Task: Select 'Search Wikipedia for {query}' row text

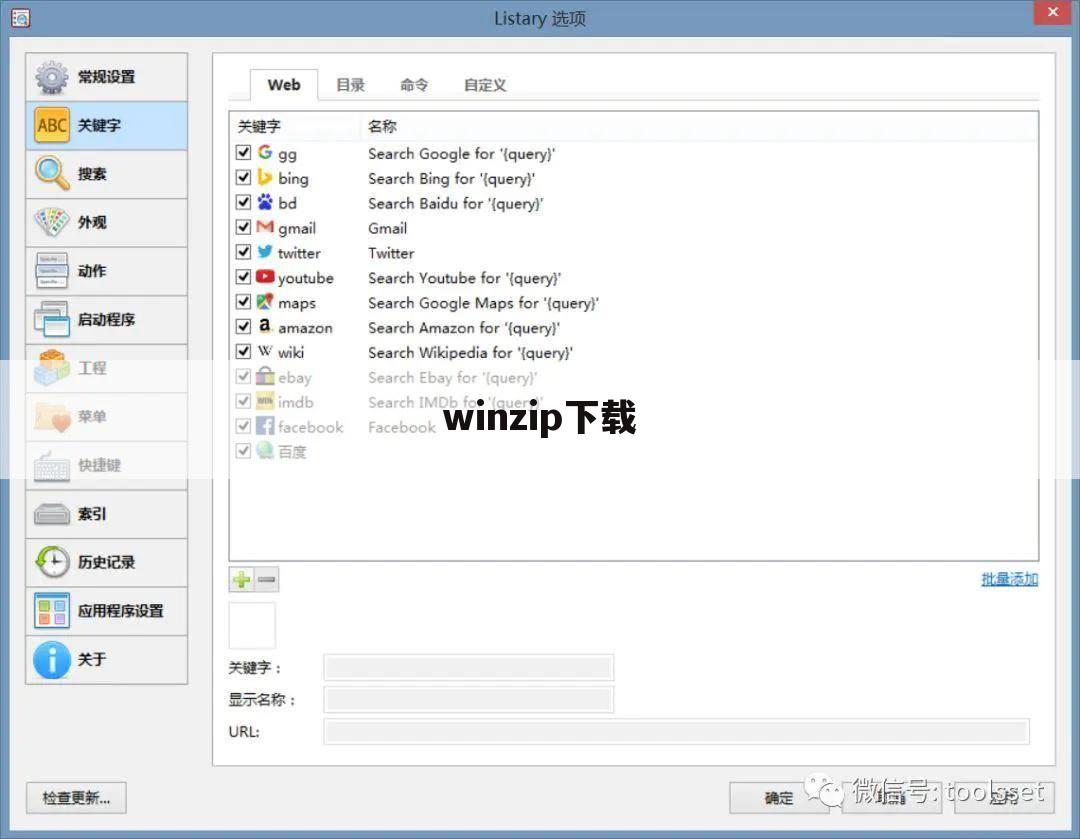Action: (470, 353)
